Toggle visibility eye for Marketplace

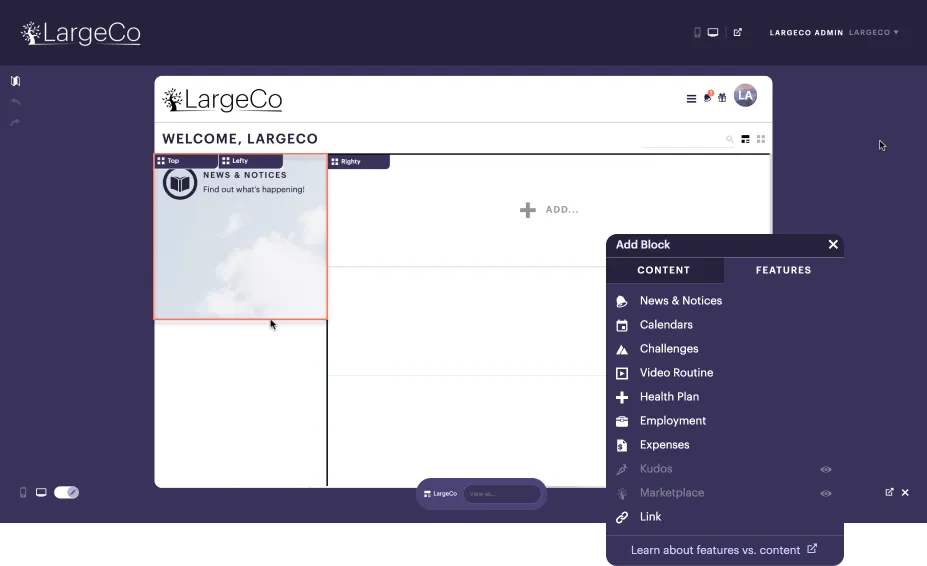pos(826,493)
